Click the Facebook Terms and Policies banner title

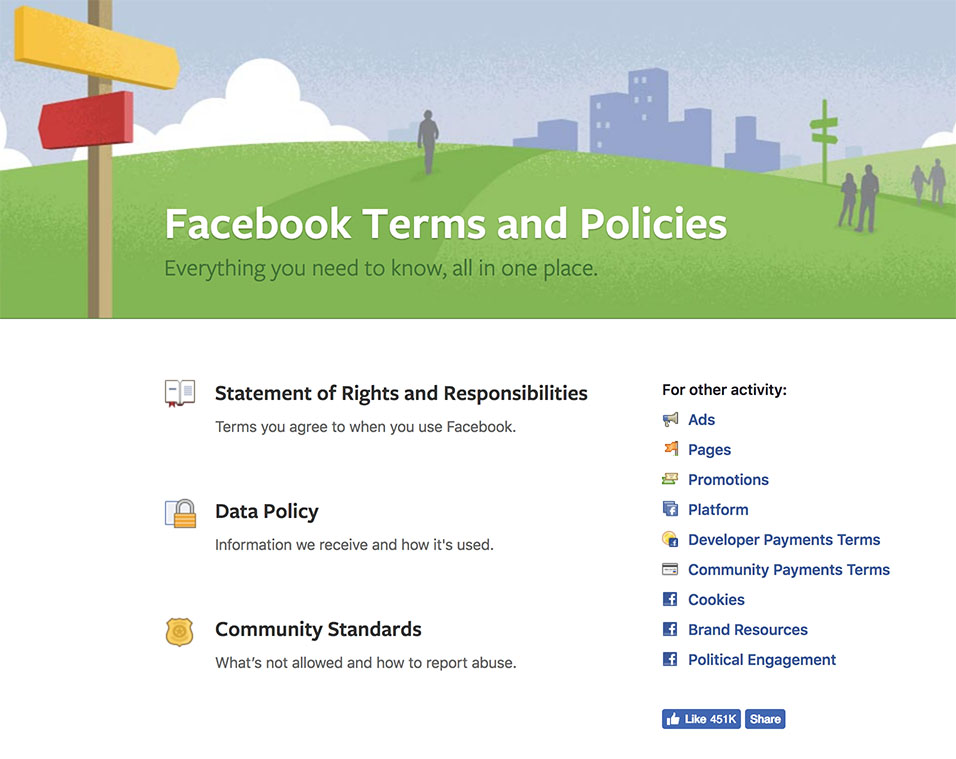pos(446,223)
